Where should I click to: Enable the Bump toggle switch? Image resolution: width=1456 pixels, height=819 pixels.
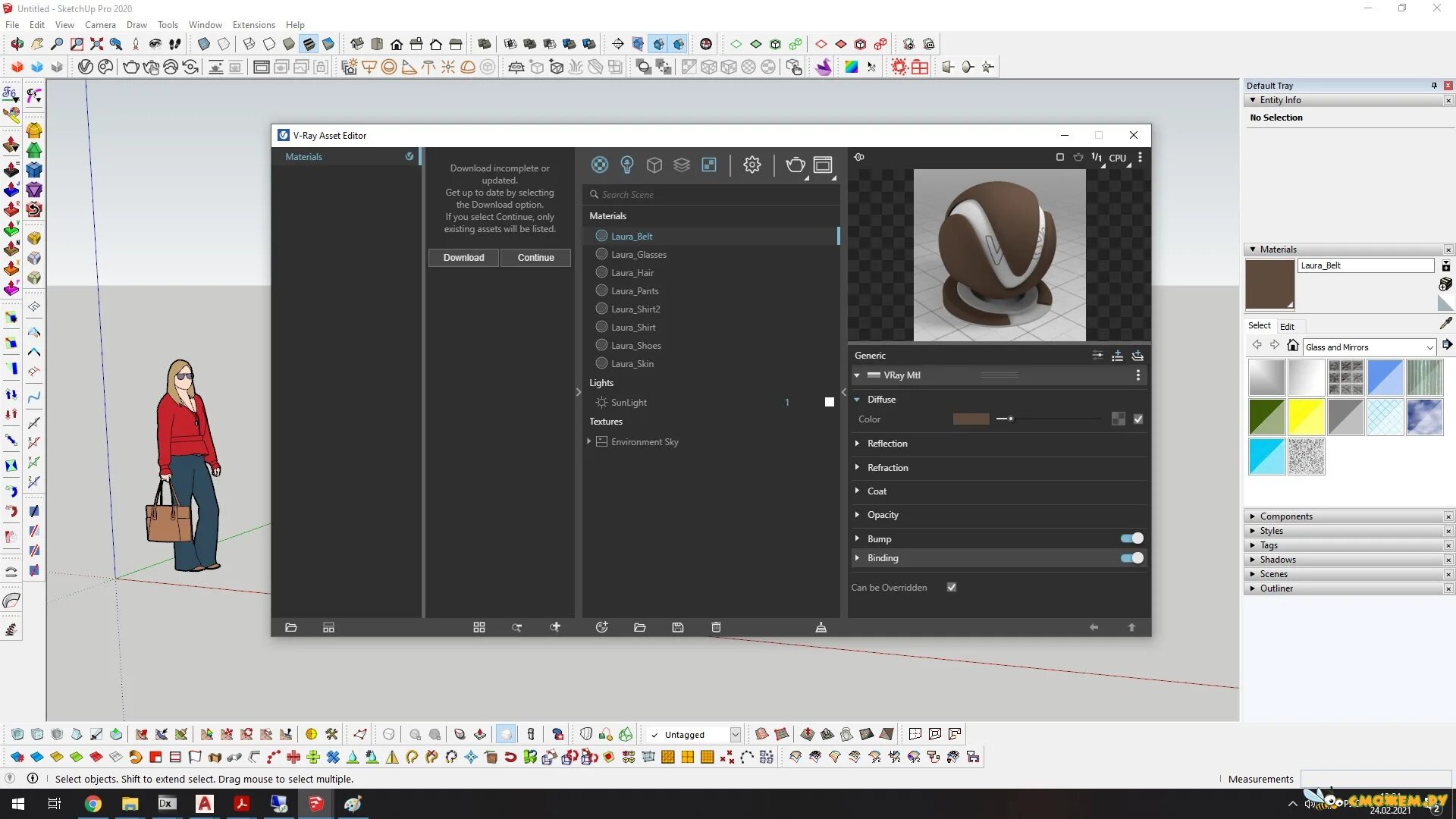tap(1131, 538)
